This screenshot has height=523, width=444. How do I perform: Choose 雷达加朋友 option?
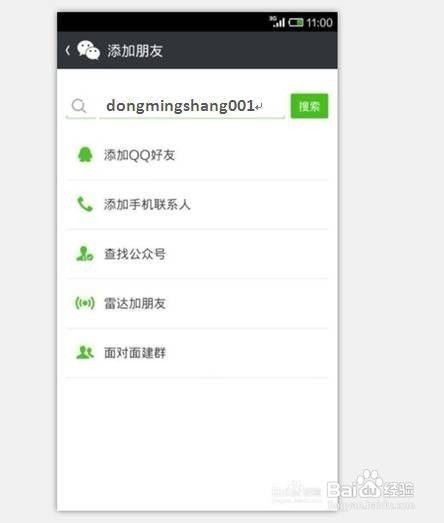[197, 303]
